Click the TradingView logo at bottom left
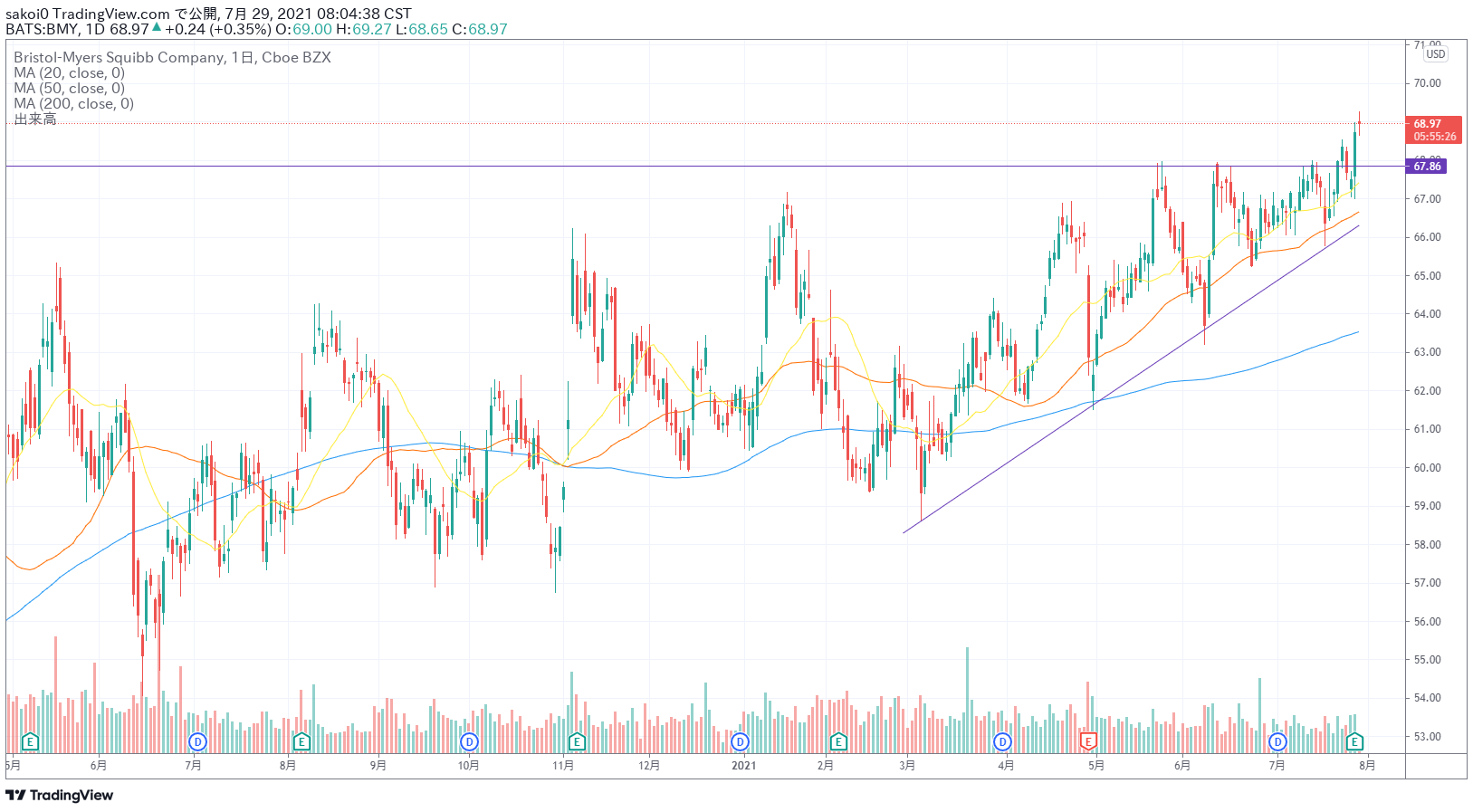Image resolution: width=1473 pixels, height=812 pixels. pyautogui.click(x=60, y=795)
